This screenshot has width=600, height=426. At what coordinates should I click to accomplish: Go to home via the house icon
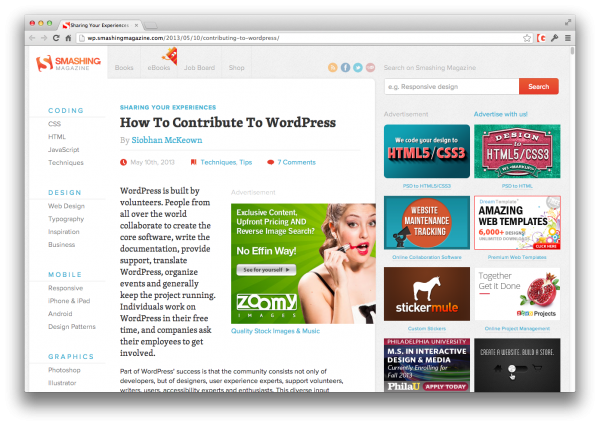tap(68, 38)
